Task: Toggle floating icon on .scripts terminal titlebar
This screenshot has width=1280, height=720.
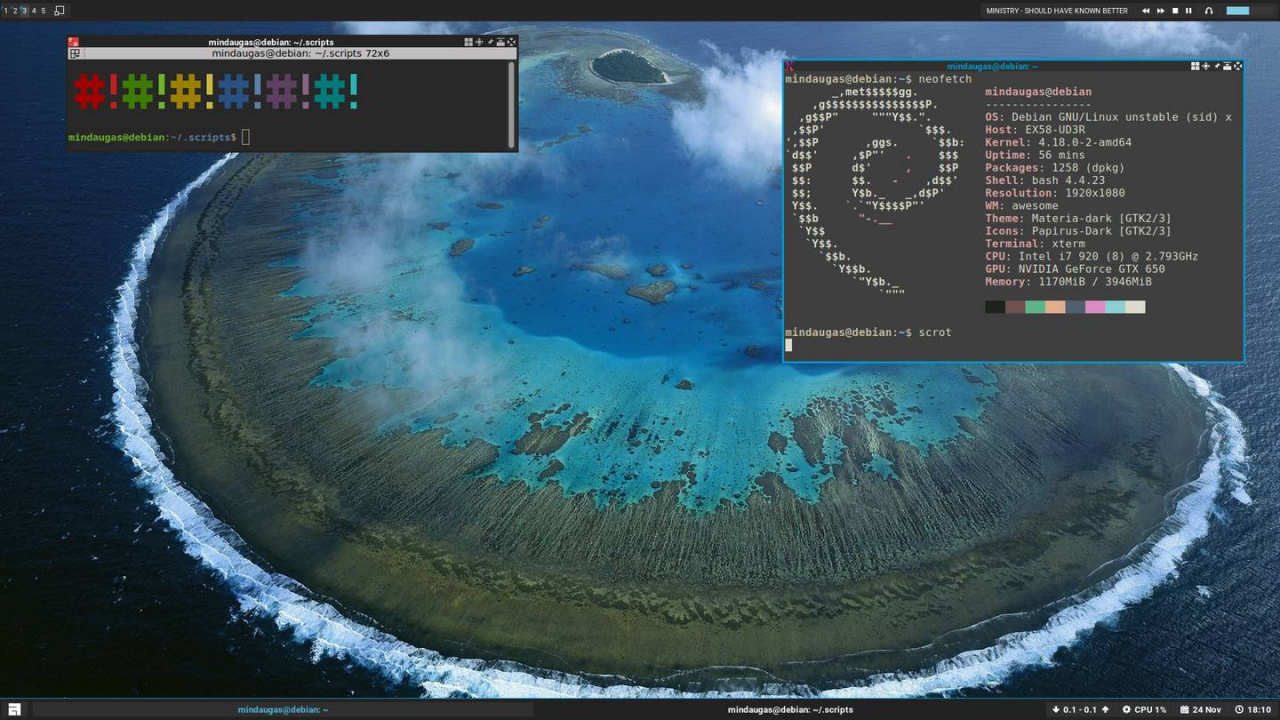Action: [468, 42]
